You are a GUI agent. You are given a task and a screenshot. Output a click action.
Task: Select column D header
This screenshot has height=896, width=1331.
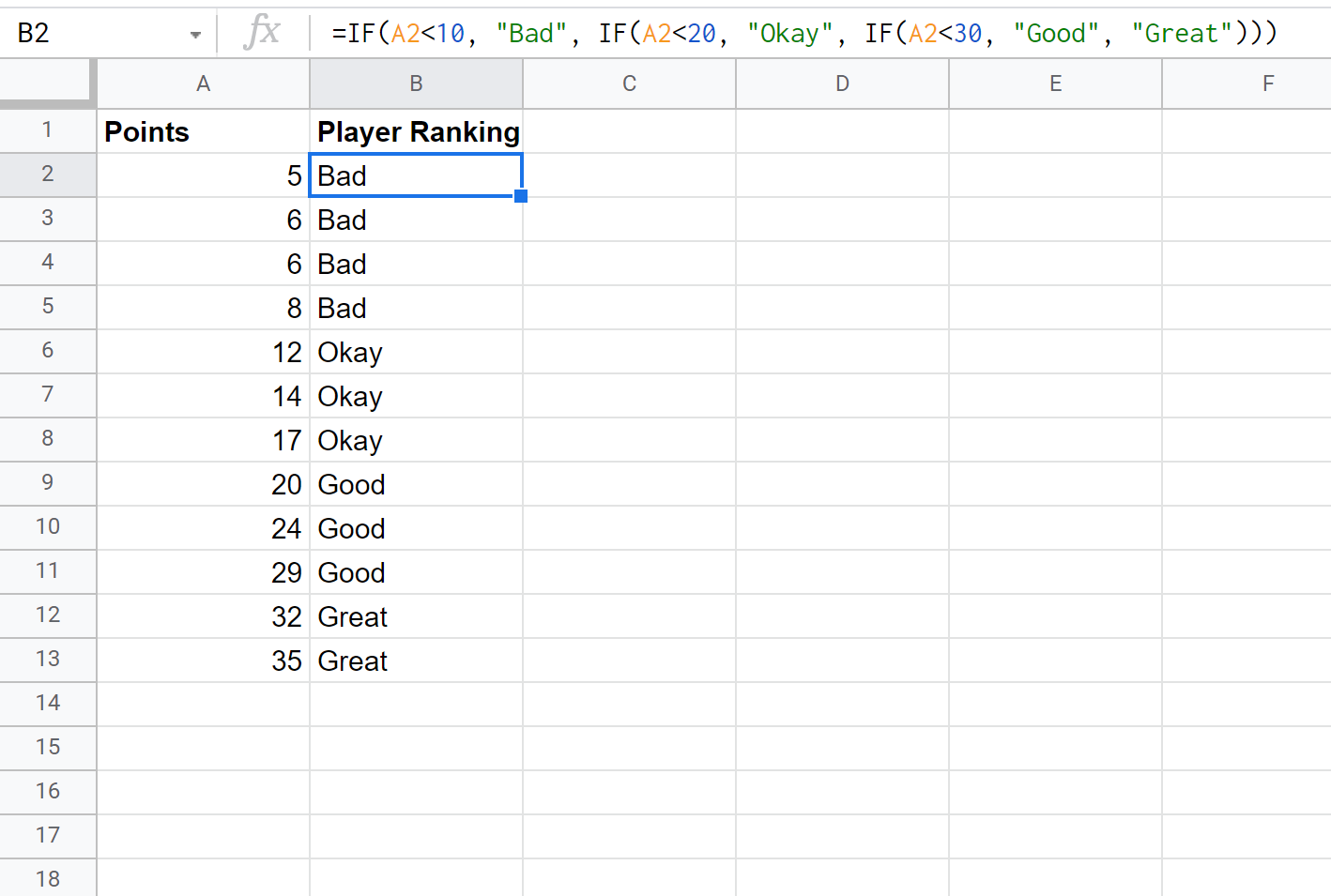click(x=842, y=84)
